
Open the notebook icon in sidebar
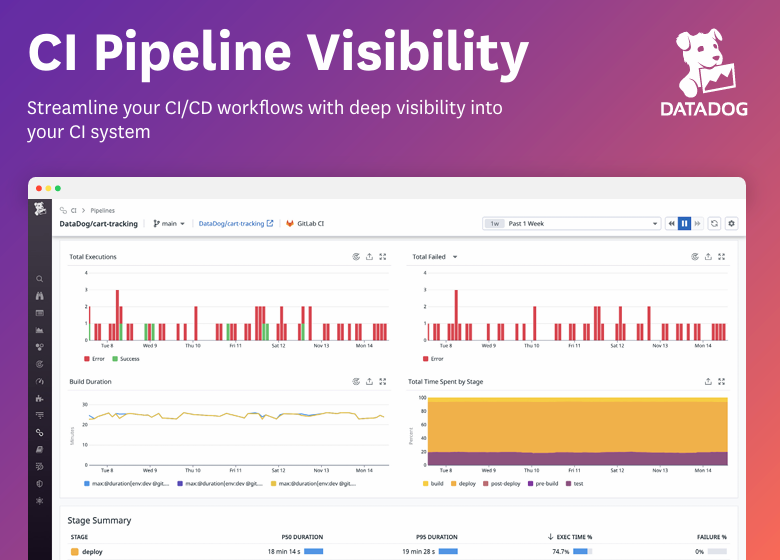39,450
